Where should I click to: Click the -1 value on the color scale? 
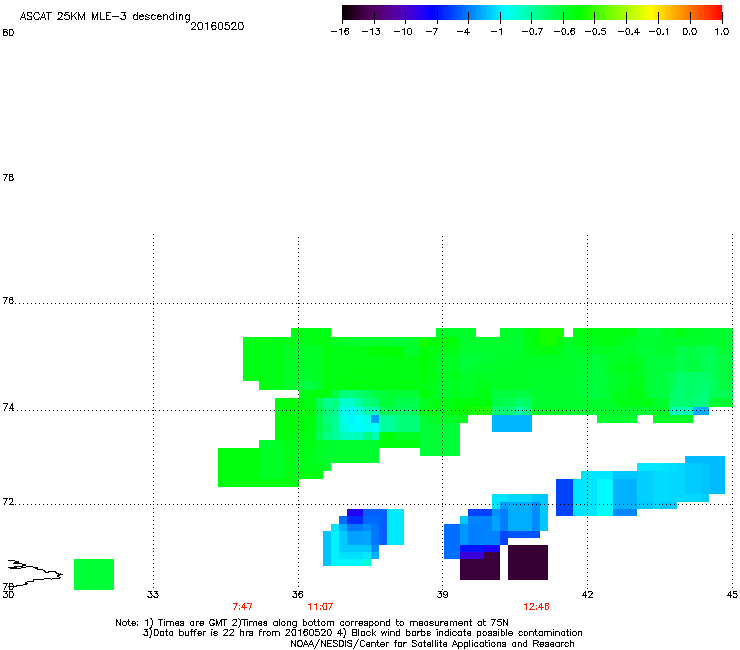click(x=496, y=32)
